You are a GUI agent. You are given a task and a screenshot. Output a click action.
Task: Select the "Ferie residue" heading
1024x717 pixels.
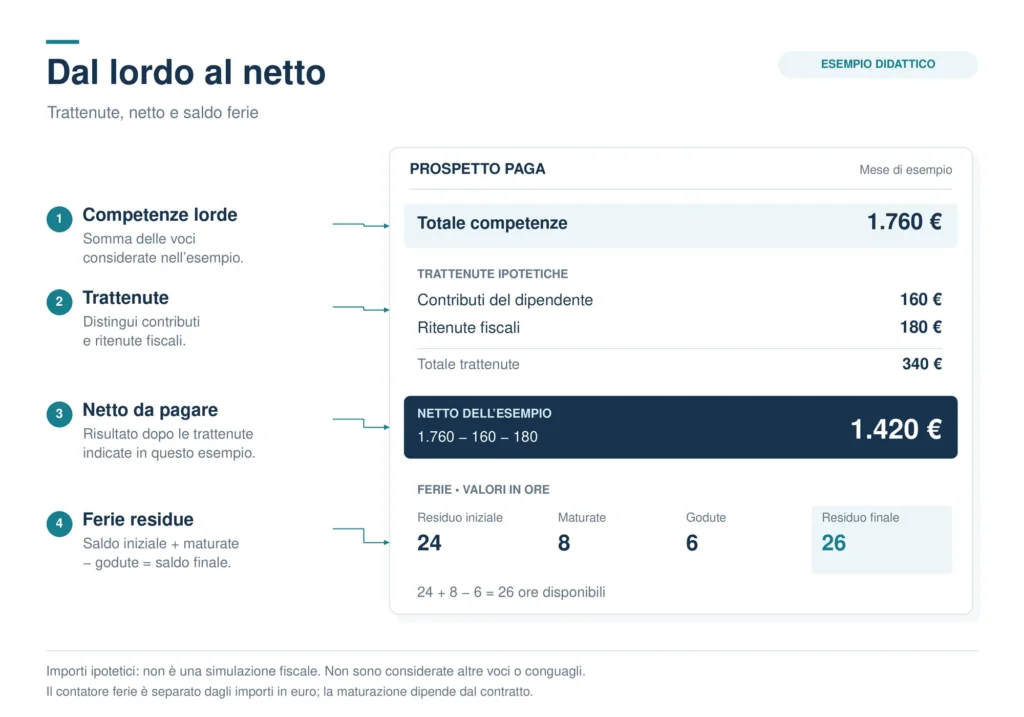138,519
